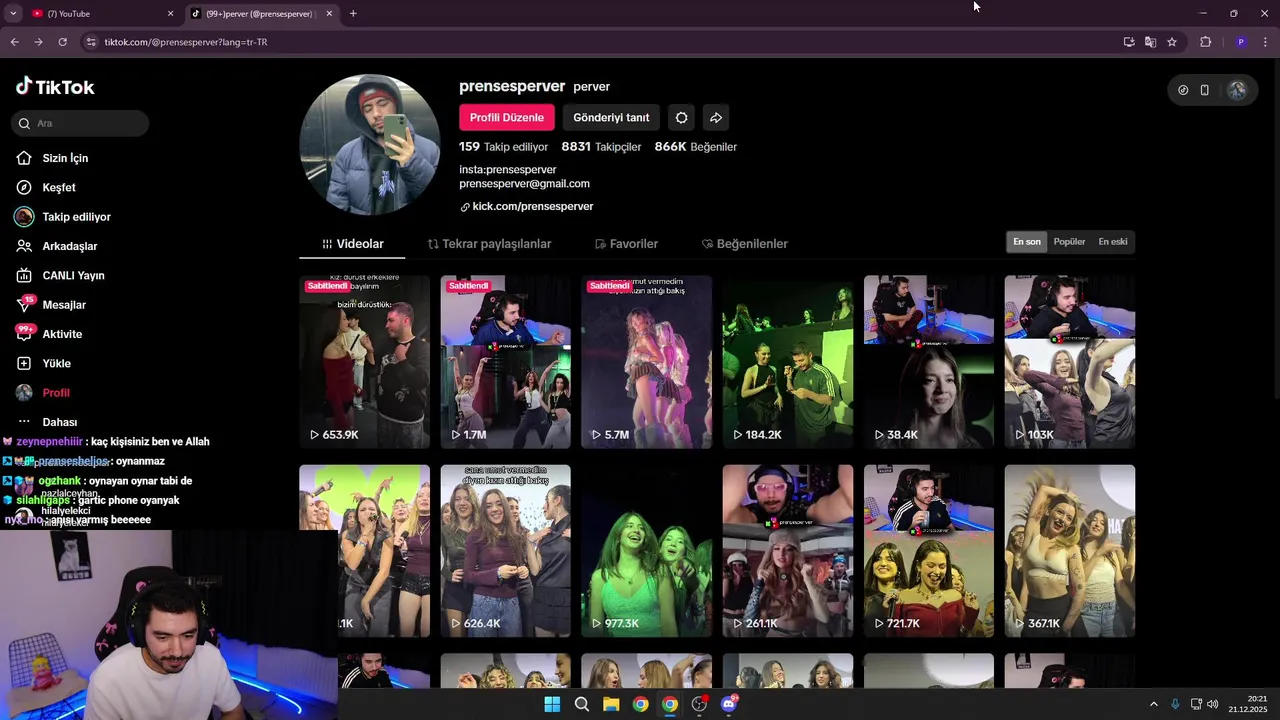Open Discord from taskbar
This screenshot has width=1280, height=720.
pos(729,704)
